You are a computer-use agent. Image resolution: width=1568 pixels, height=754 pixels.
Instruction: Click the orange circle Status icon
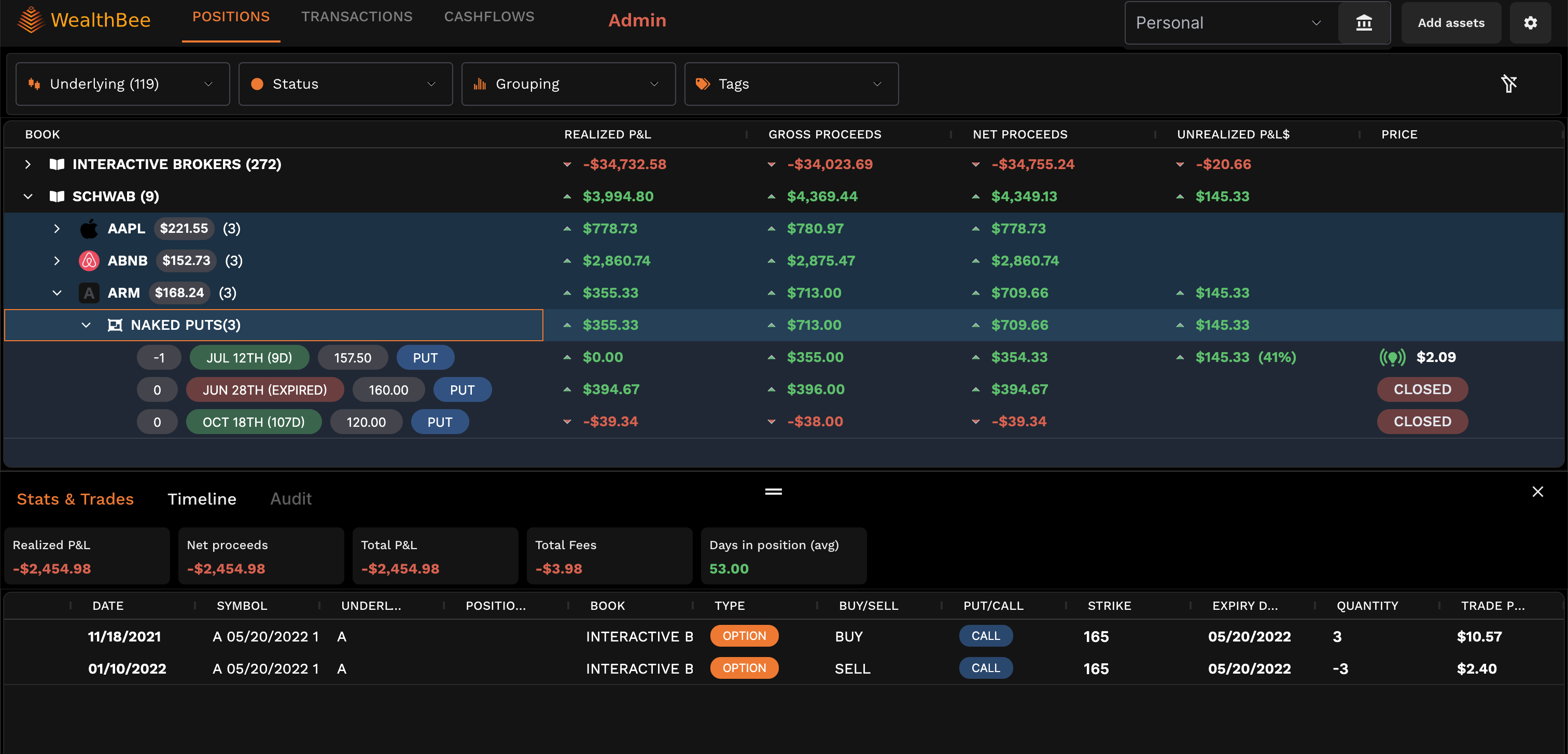257,84
